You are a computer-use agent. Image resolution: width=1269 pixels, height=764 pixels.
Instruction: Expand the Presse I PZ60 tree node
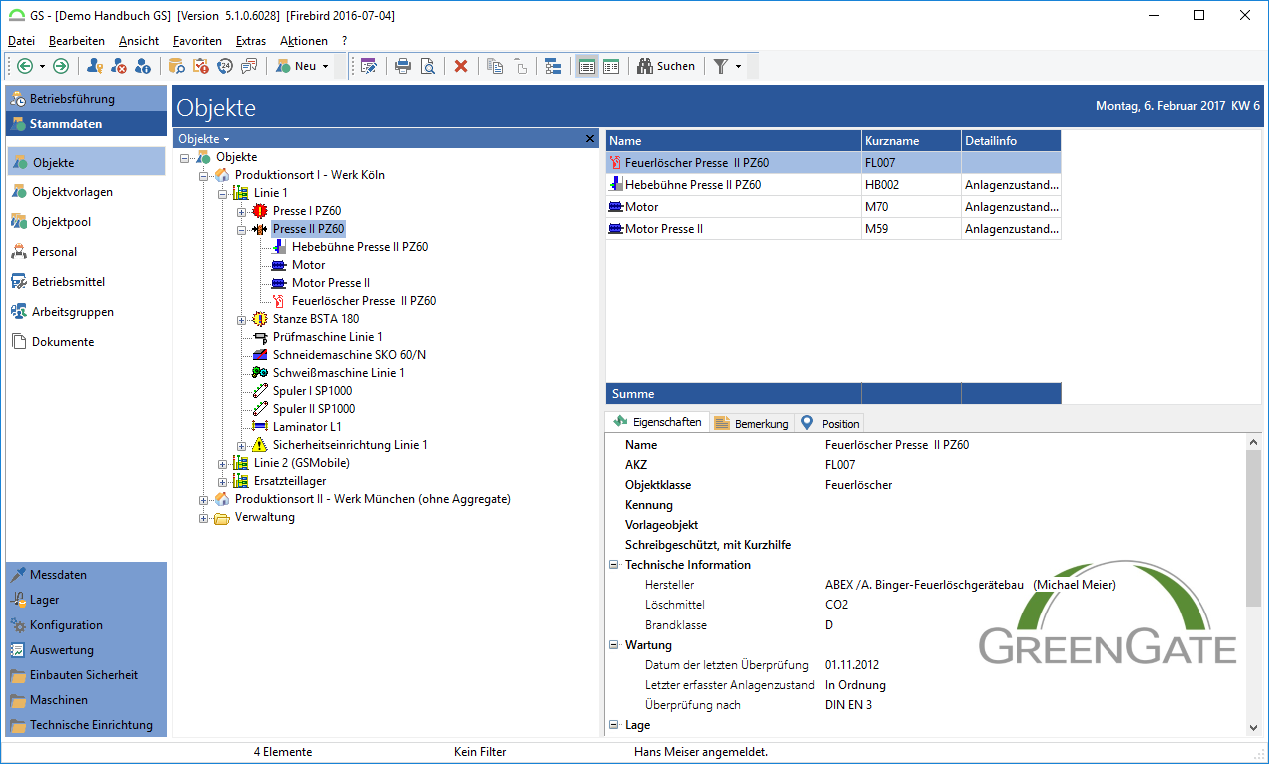coord(241,211)
